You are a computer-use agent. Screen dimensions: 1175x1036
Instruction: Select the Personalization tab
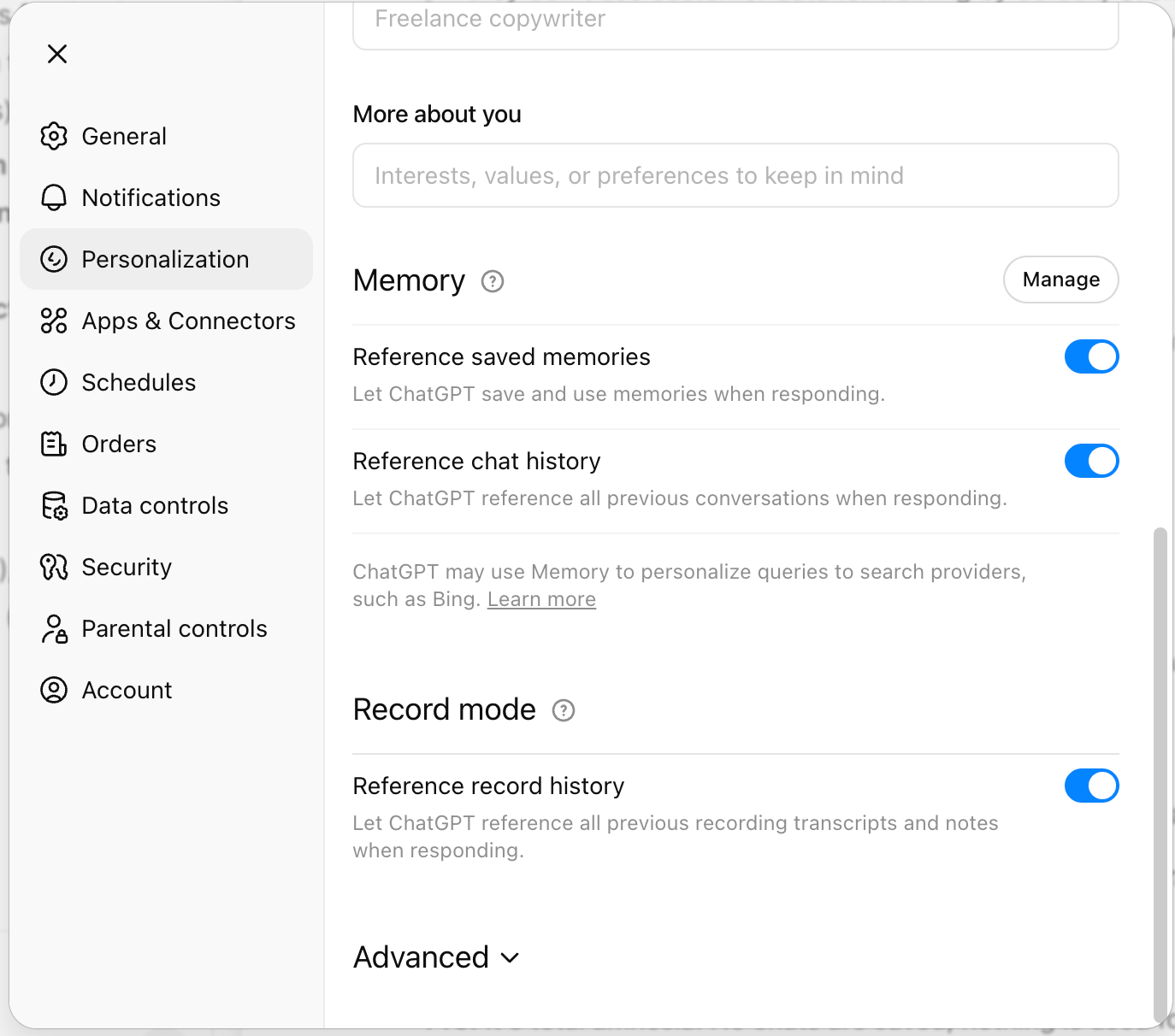point(165,260)
